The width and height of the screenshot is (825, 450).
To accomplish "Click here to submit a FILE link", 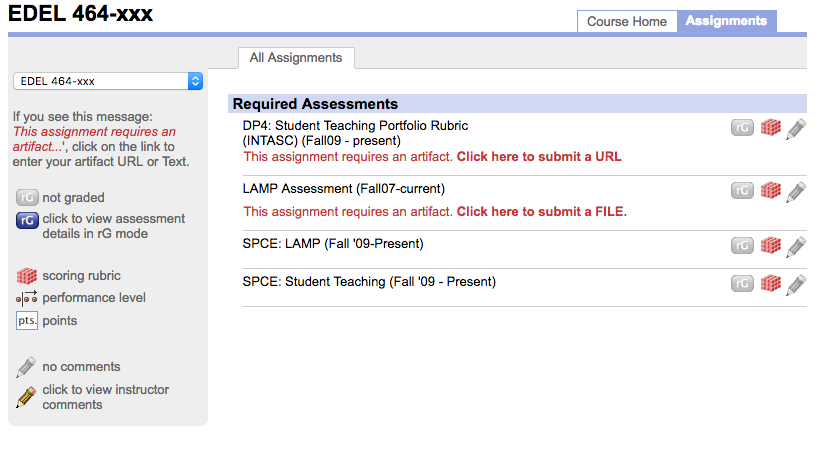I will [x=541, y=211].
